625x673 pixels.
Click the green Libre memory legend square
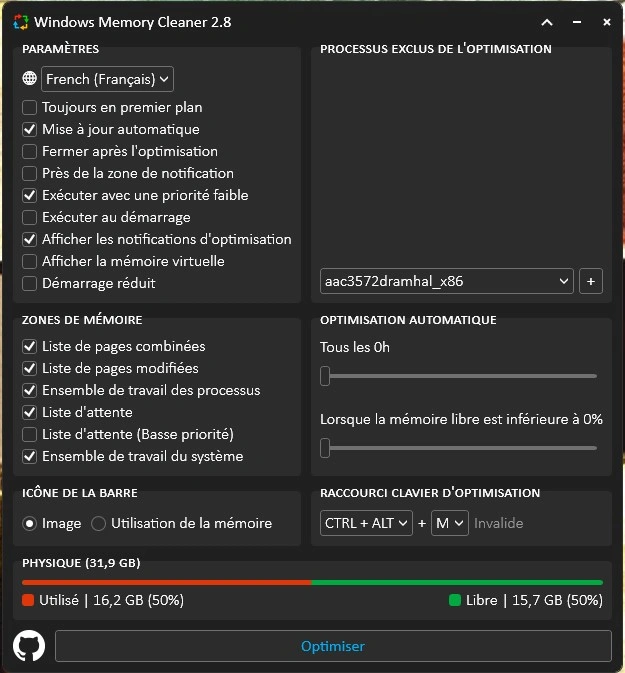455,600
